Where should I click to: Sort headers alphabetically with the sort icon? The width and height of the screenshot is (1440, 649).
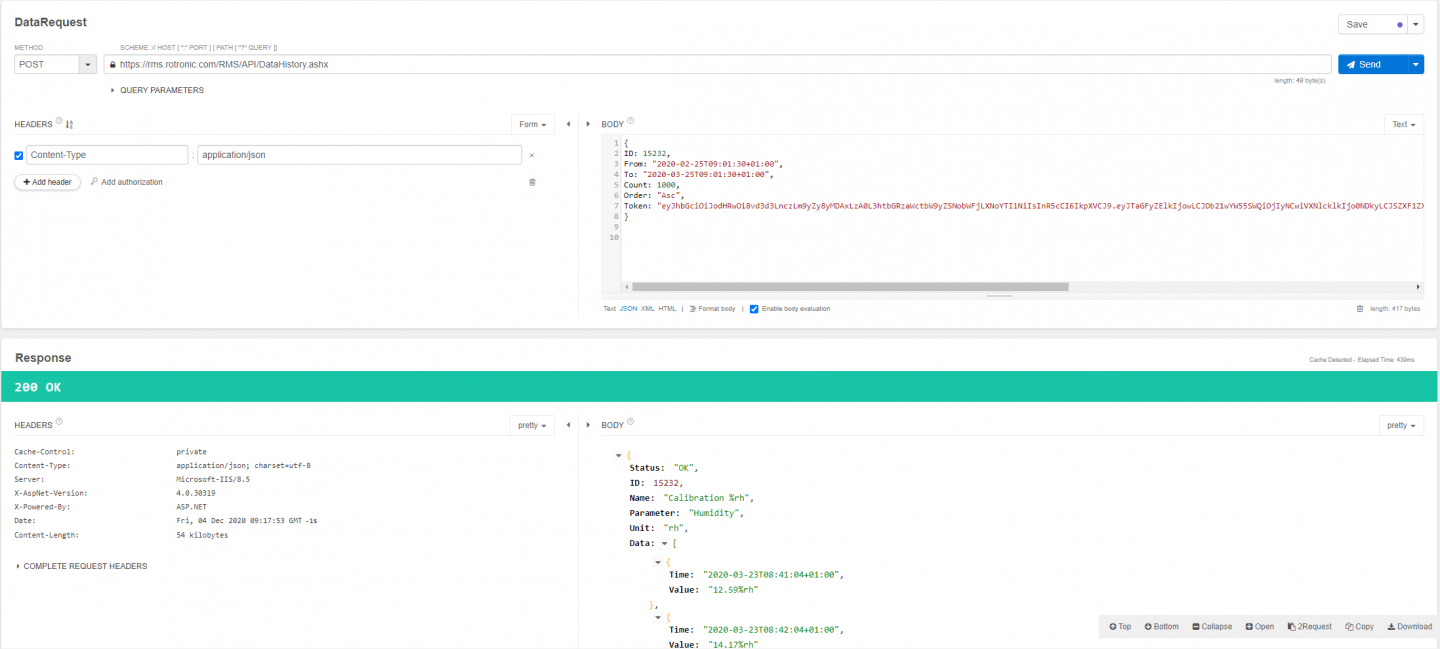coord(70,124)
